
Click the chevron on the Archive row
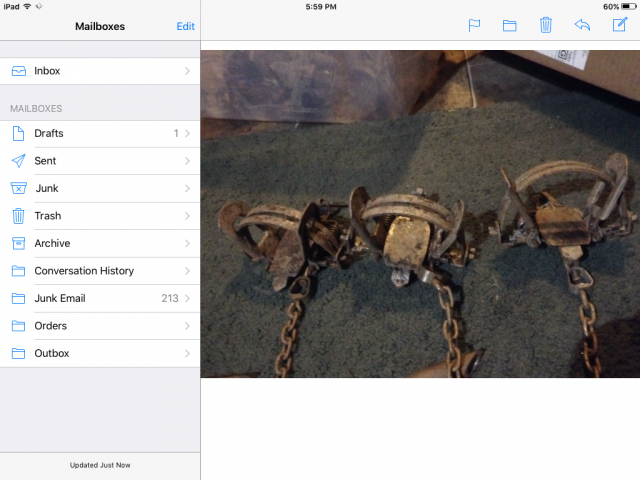click(x=187, y=243)
